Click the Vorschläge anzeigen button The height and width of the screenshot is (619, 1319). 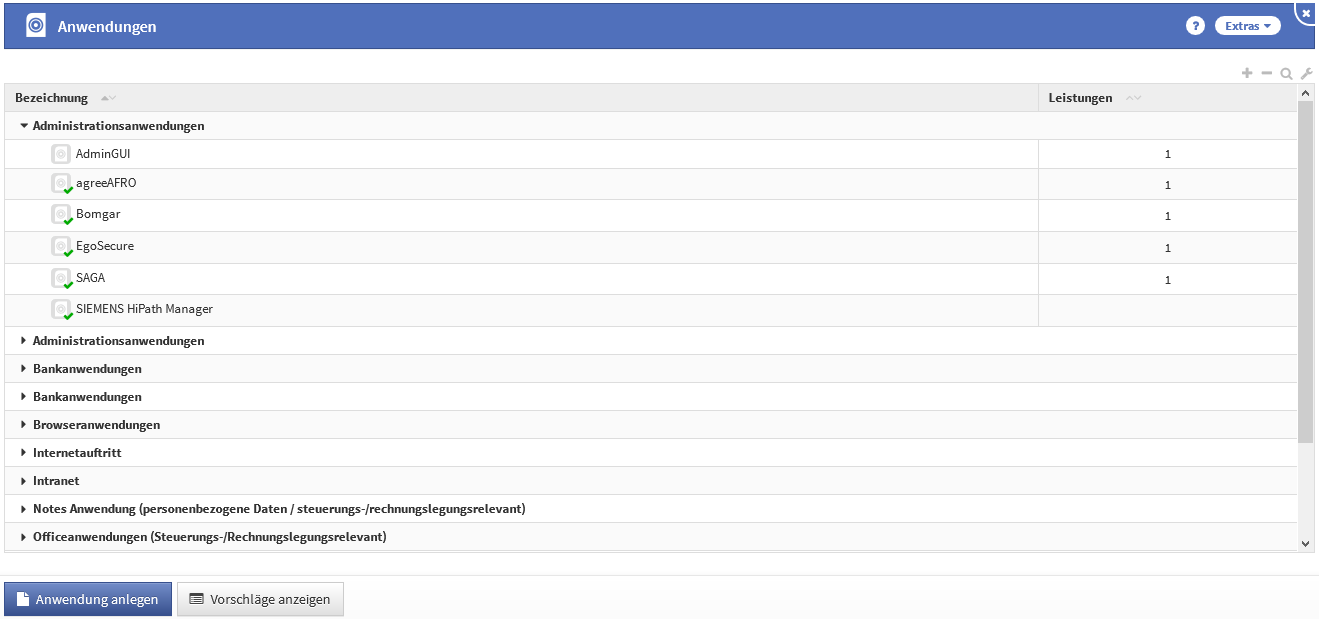(260, 600)
